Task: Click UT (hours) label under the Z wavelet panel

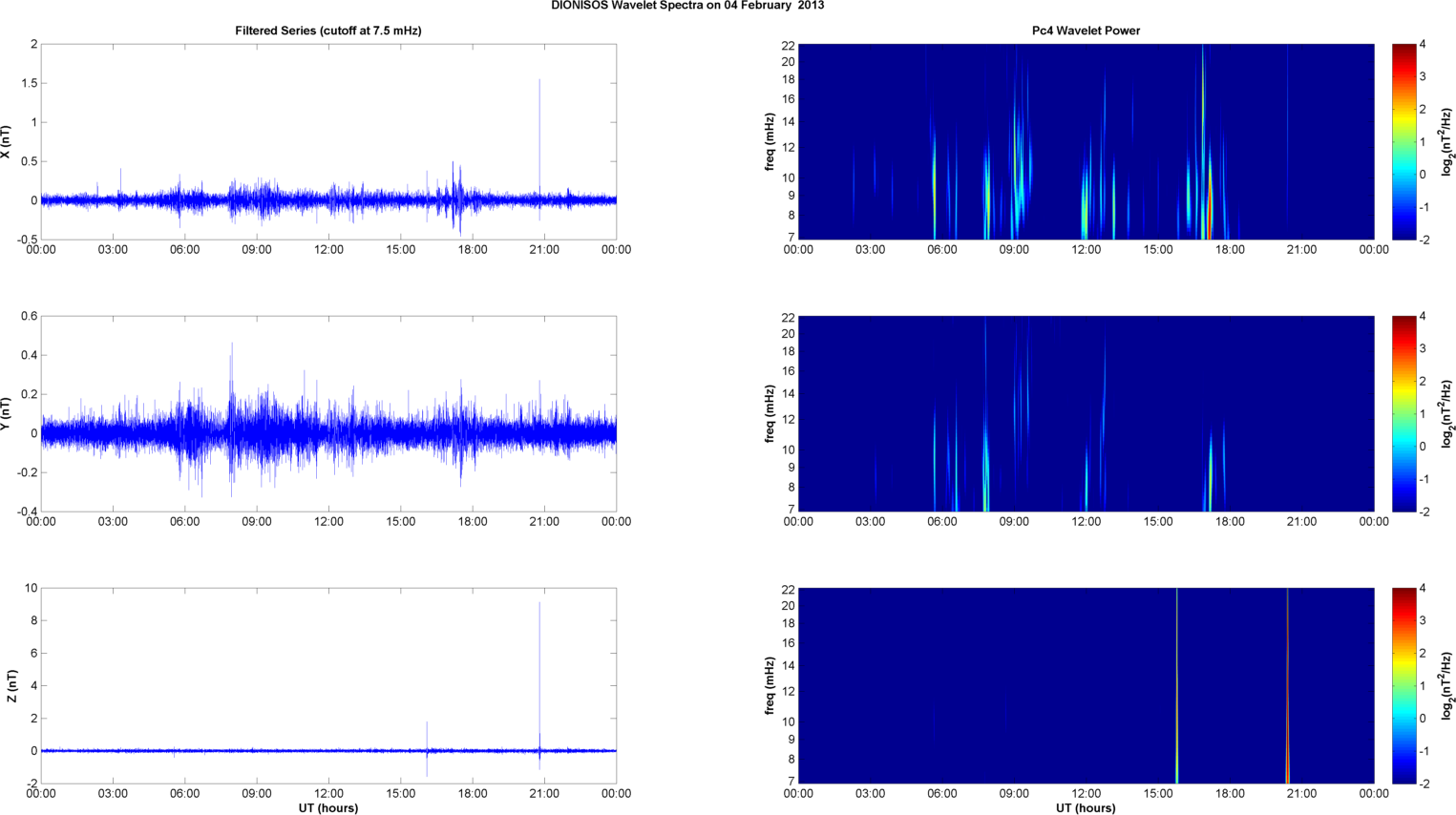Action: tap(1086, 807)
